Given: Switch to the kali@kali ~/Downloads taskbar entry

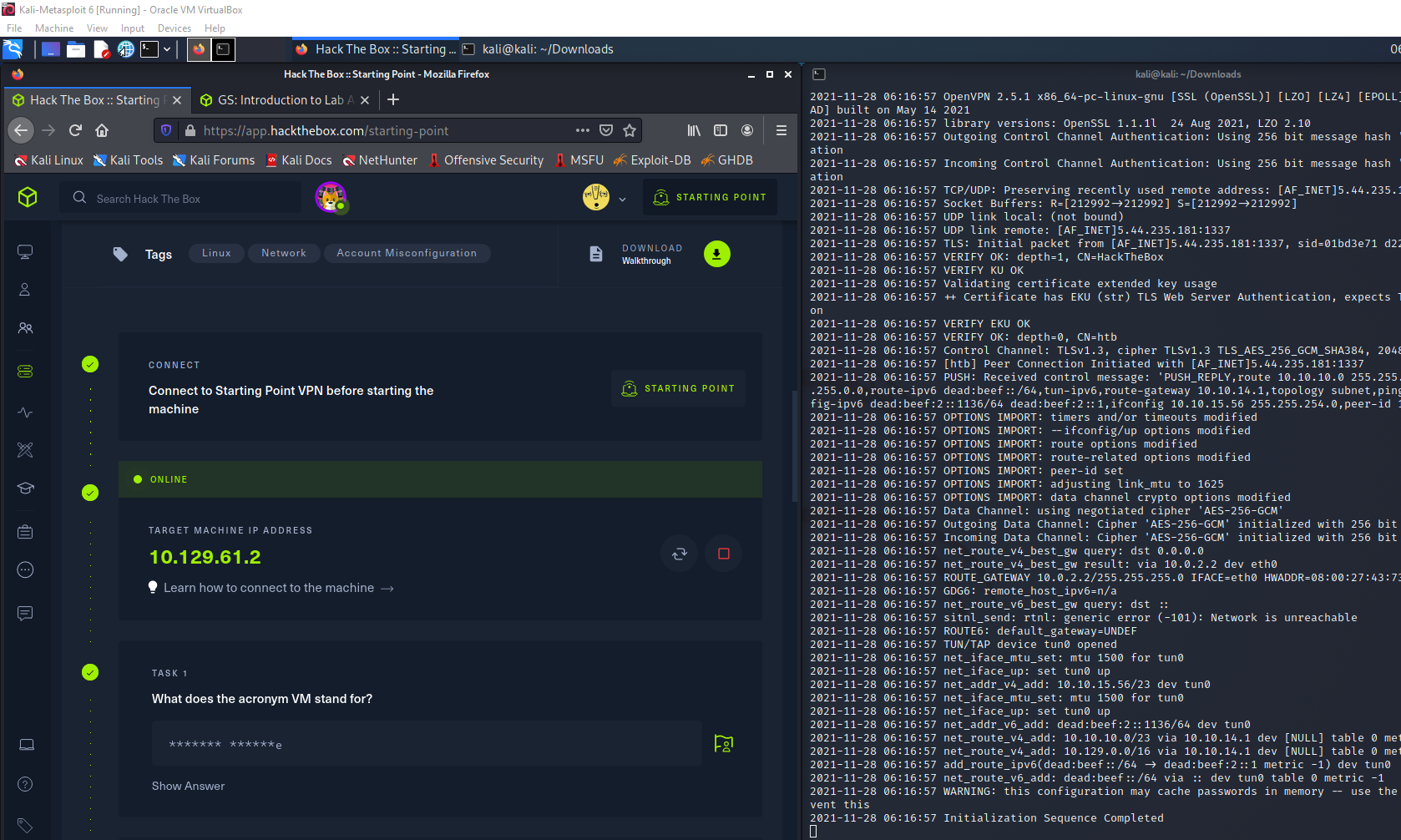Looking at the screenshot, I should tap(539, 49).
